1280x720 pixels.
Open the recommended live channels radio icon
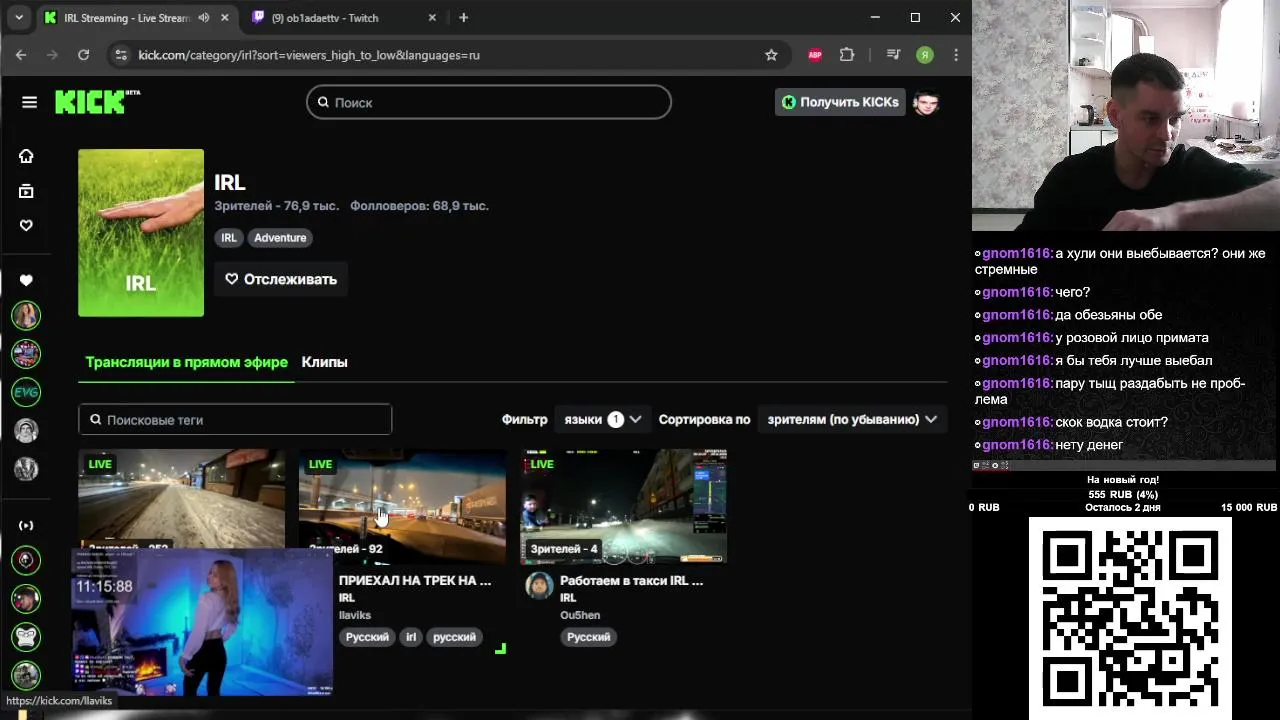pos(26,525)
